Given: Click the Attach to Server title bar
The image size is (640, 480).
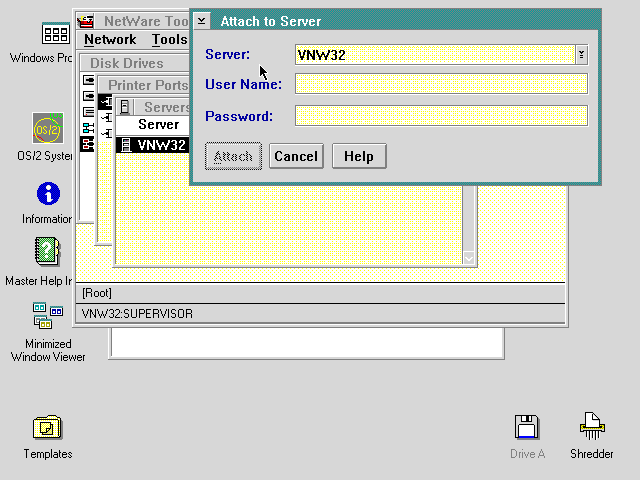Looking at the screenshot, I should click(x=404, y=21).
